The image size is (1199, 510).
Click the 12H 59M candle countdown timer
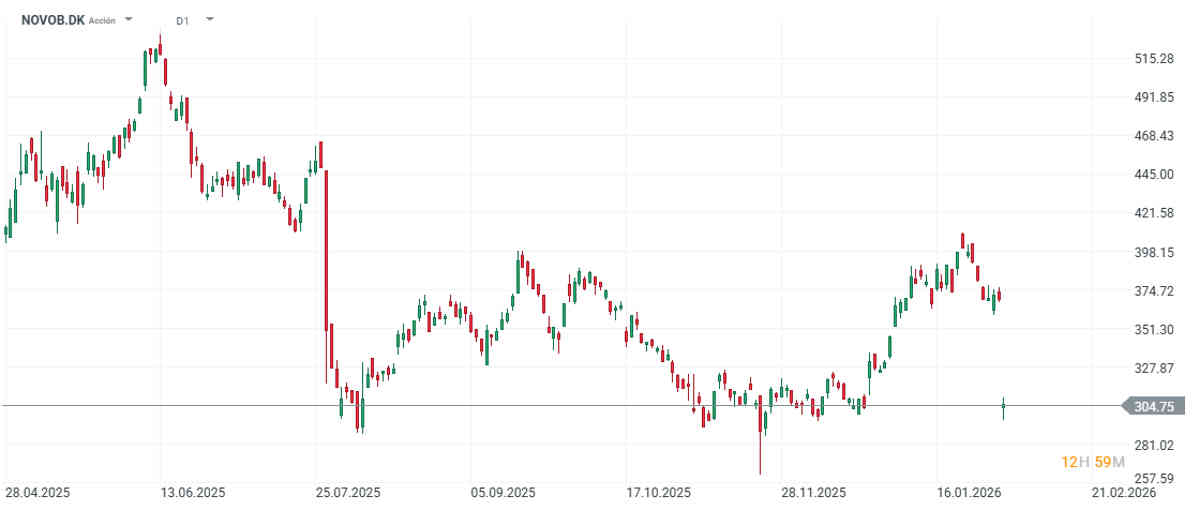(1092, 461)
